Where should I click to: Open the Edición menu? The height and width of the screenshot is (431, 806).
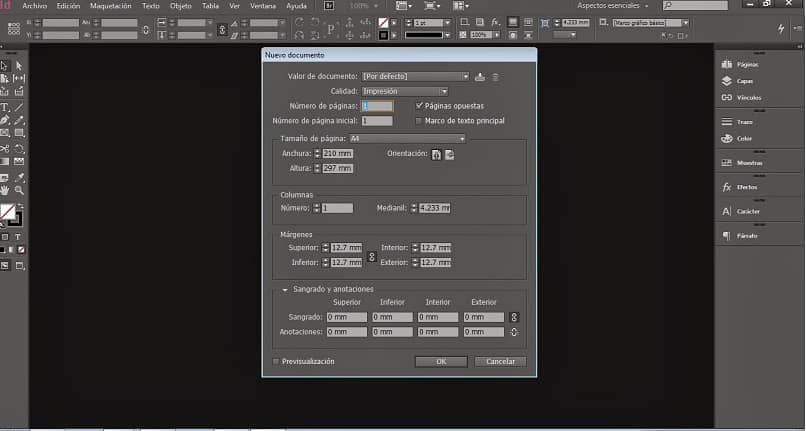coord(68,6)
